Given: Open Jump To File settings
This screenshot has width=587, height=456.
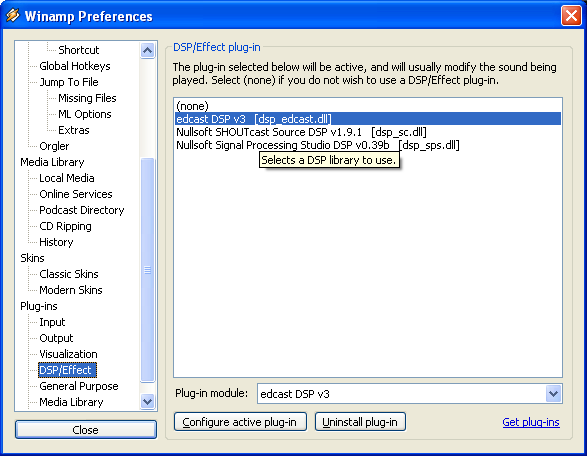Looking at the screenshot, I should click(69, 82).
